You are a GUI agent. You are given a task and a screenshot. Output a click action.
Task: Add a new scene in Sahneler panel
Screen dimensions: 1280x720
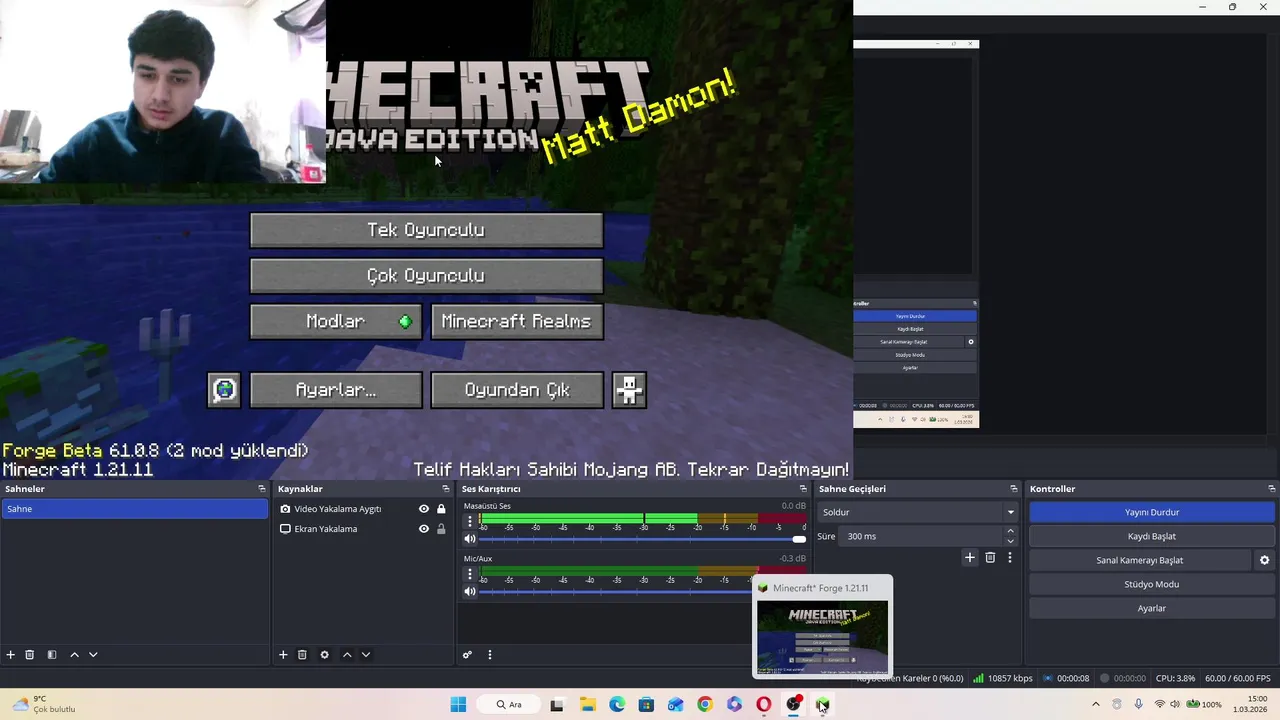click(11, 655)
